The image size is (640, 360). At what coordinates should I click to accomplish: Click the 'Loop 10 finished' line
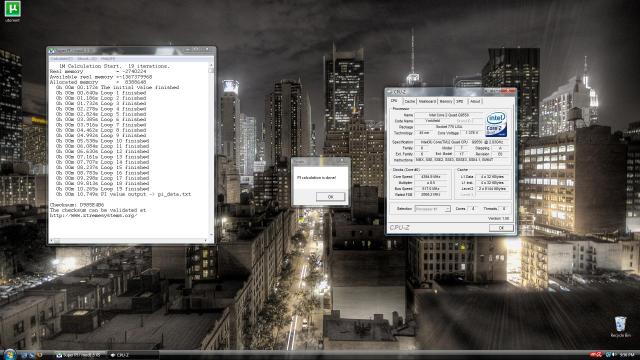[102, 141]
